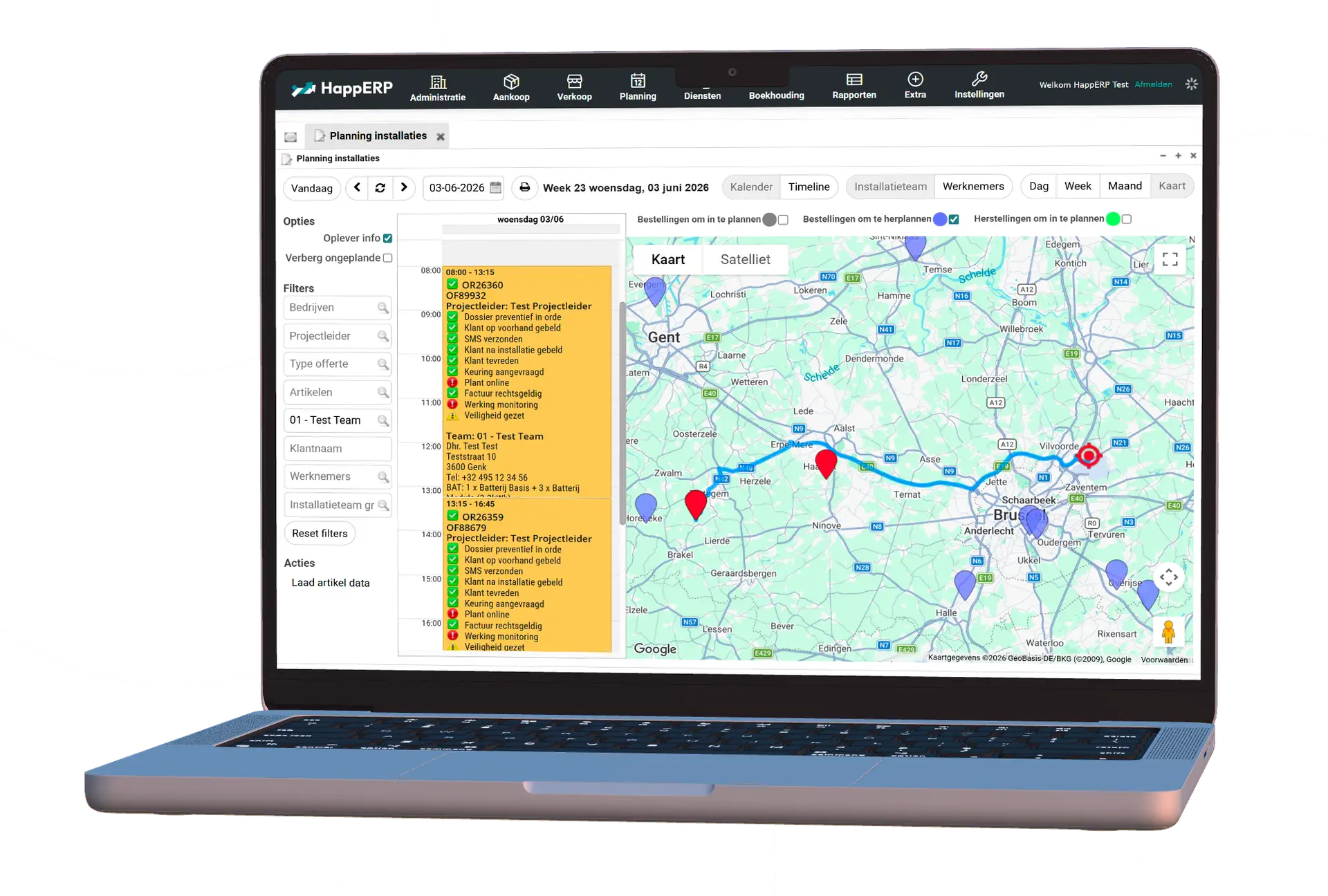Switch to Timeline view
This screenshot has height=896, width=1328.
click(809, 187)
